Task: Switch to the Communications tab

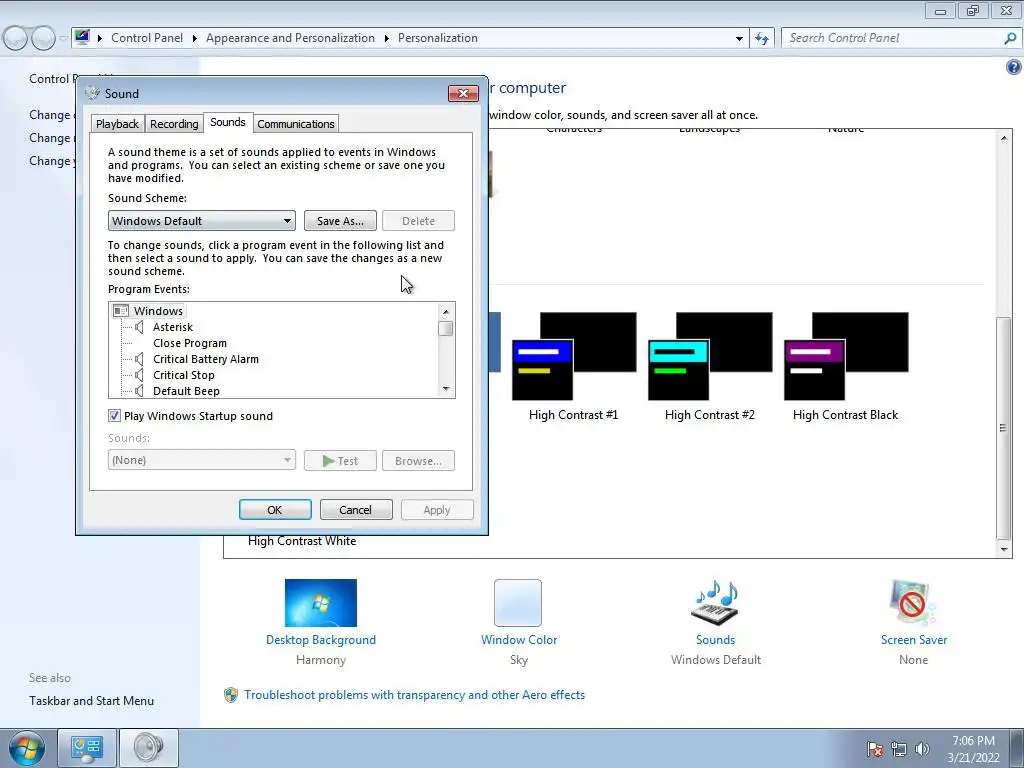Action: point(296,124)
